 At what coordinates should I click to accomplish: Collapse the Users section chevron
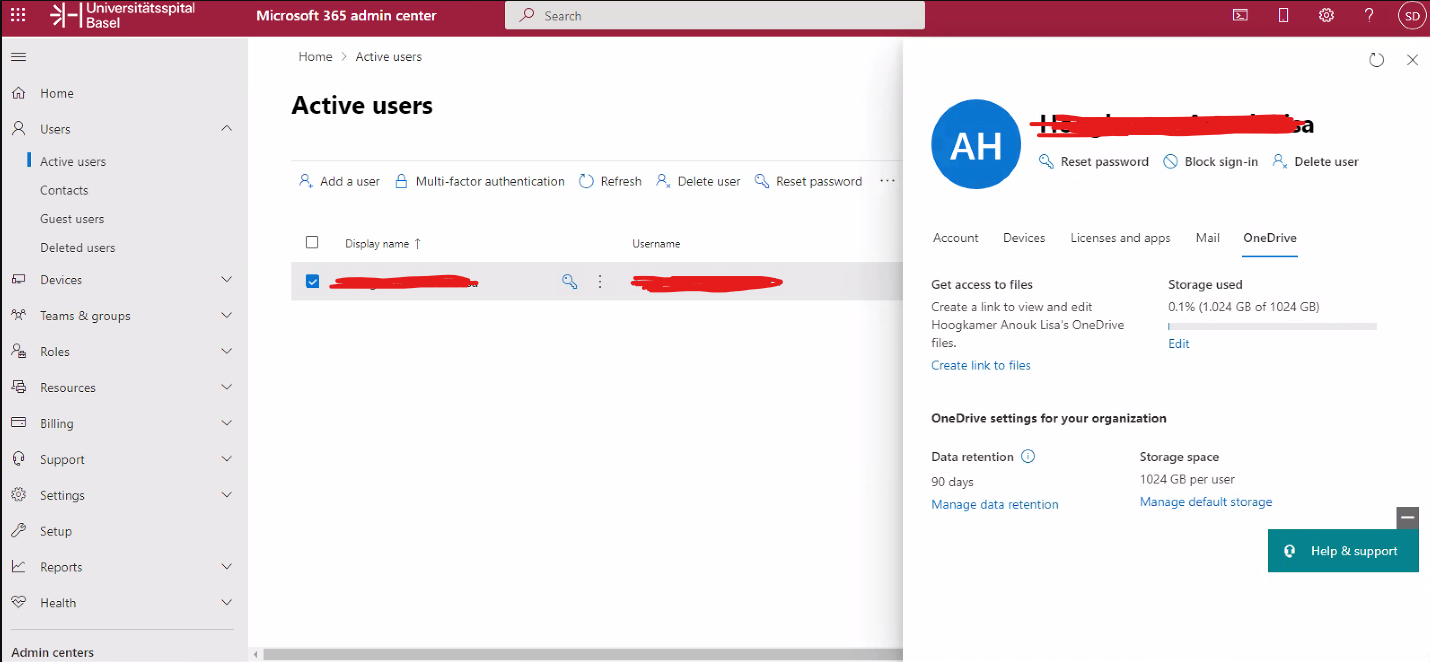pos(227,129)
